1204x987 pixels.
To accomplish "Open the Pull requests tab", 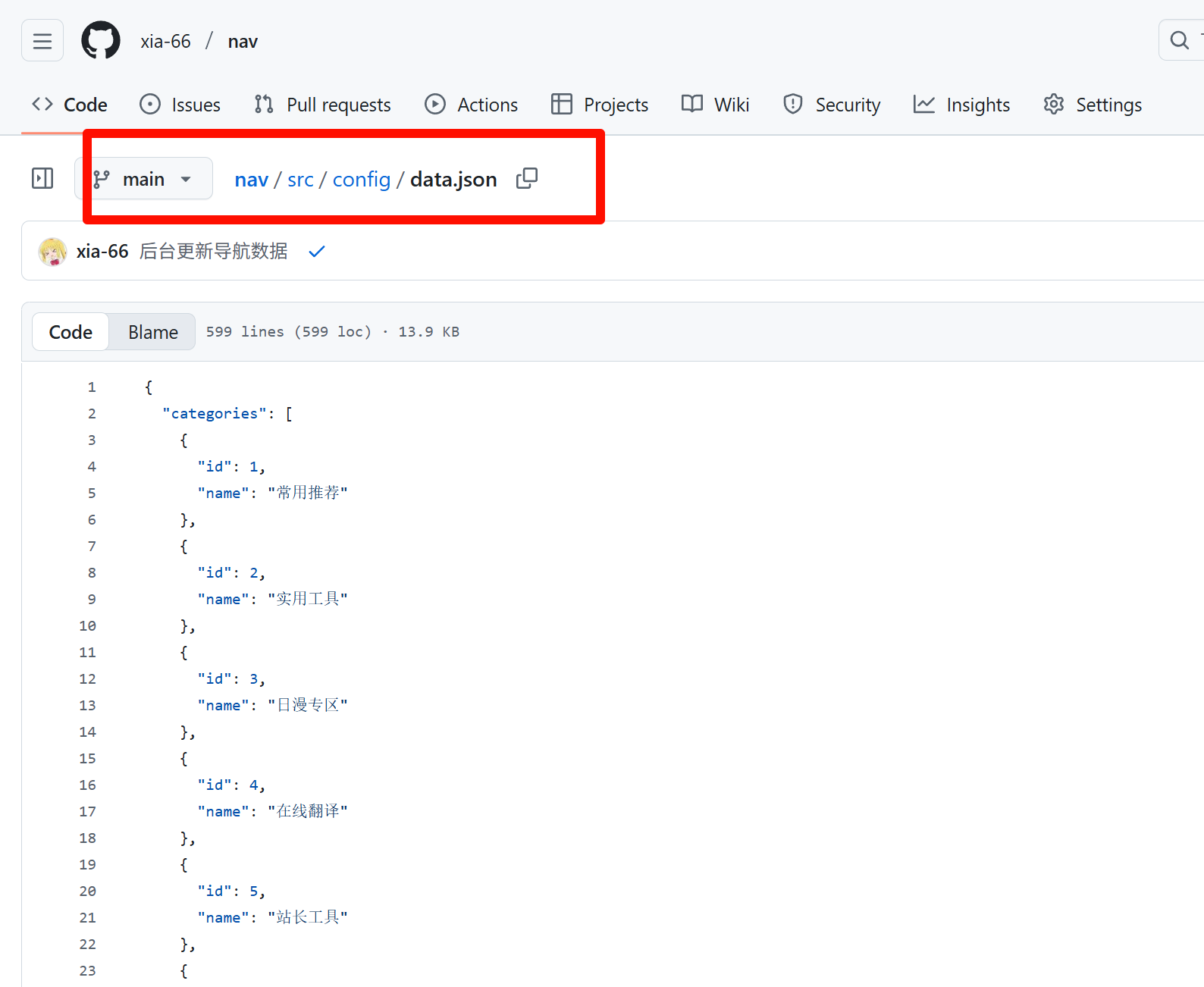I will pos(323,105).
